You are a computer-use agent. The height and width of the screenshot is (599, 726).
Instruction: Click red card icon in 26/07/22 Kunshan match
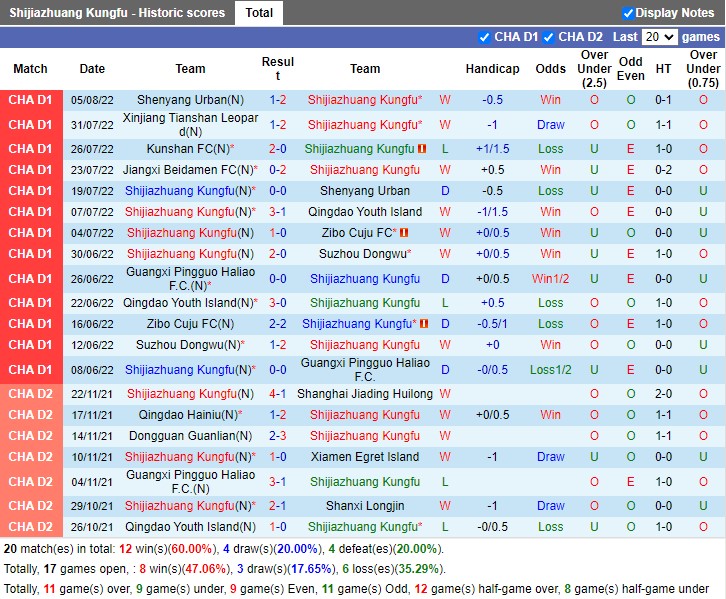[x=422, y=149]
